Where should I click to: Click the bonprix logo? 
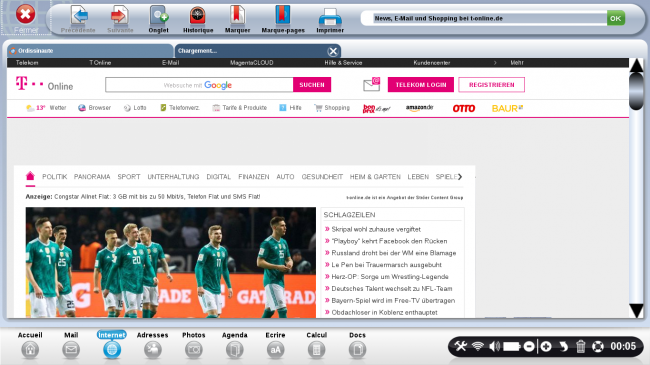click(376, 108)
